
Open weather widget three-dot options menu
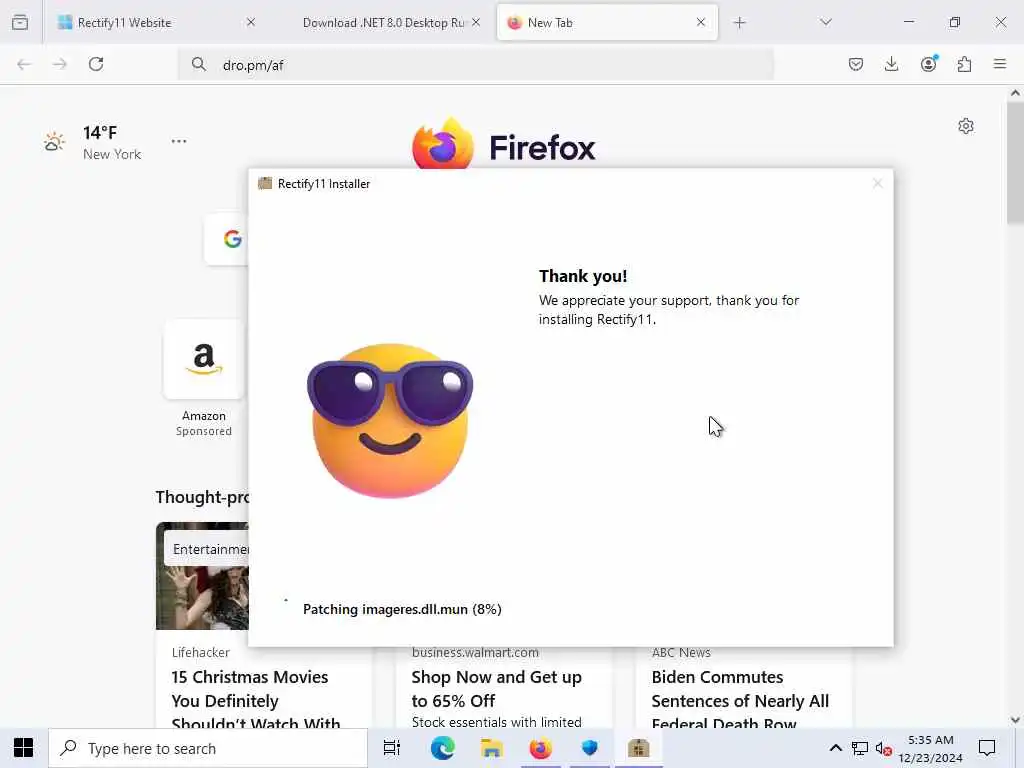click(x=179, y=141)
